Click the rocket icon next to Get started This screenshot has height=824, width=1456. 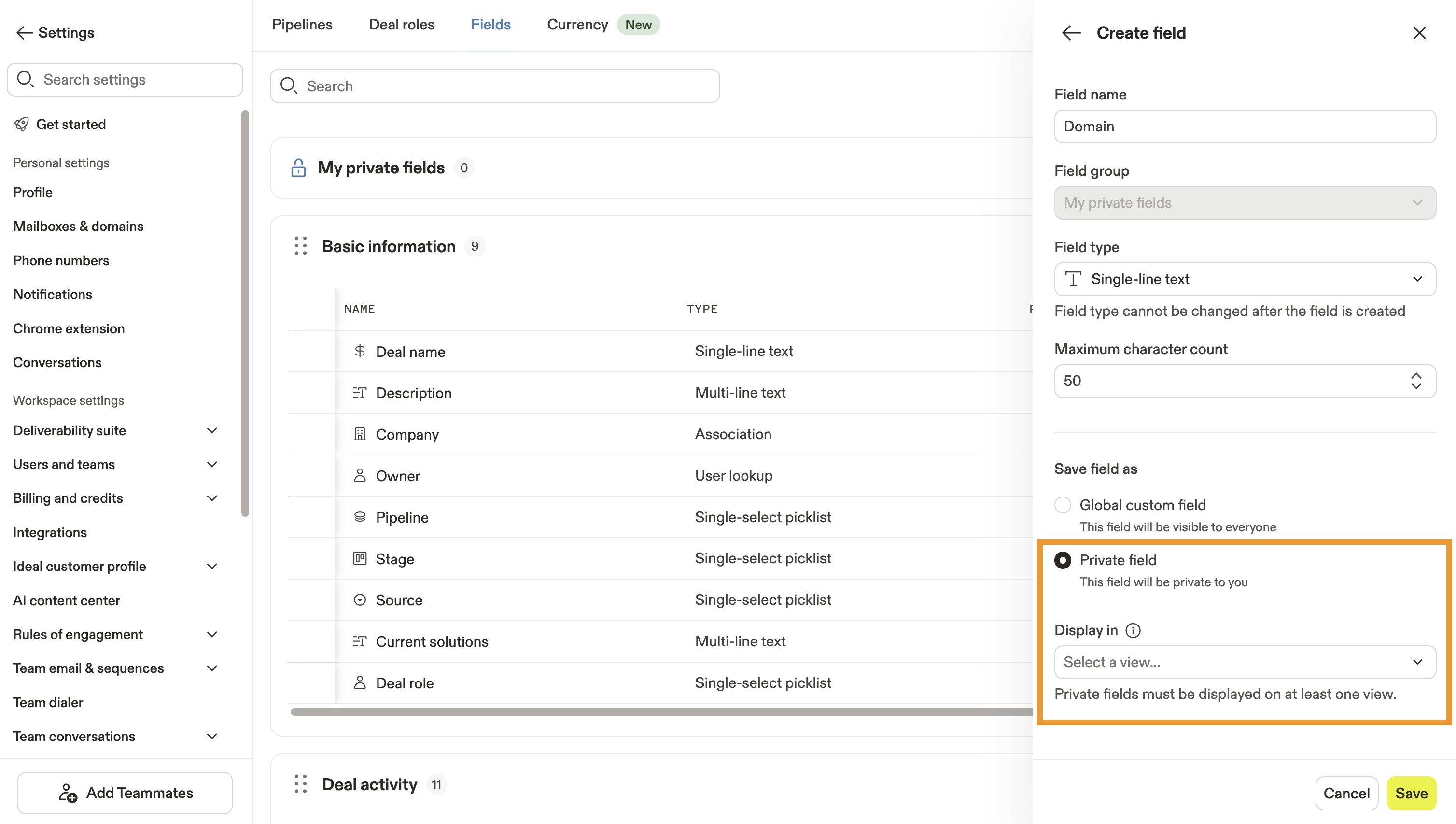tap(22, 125)
